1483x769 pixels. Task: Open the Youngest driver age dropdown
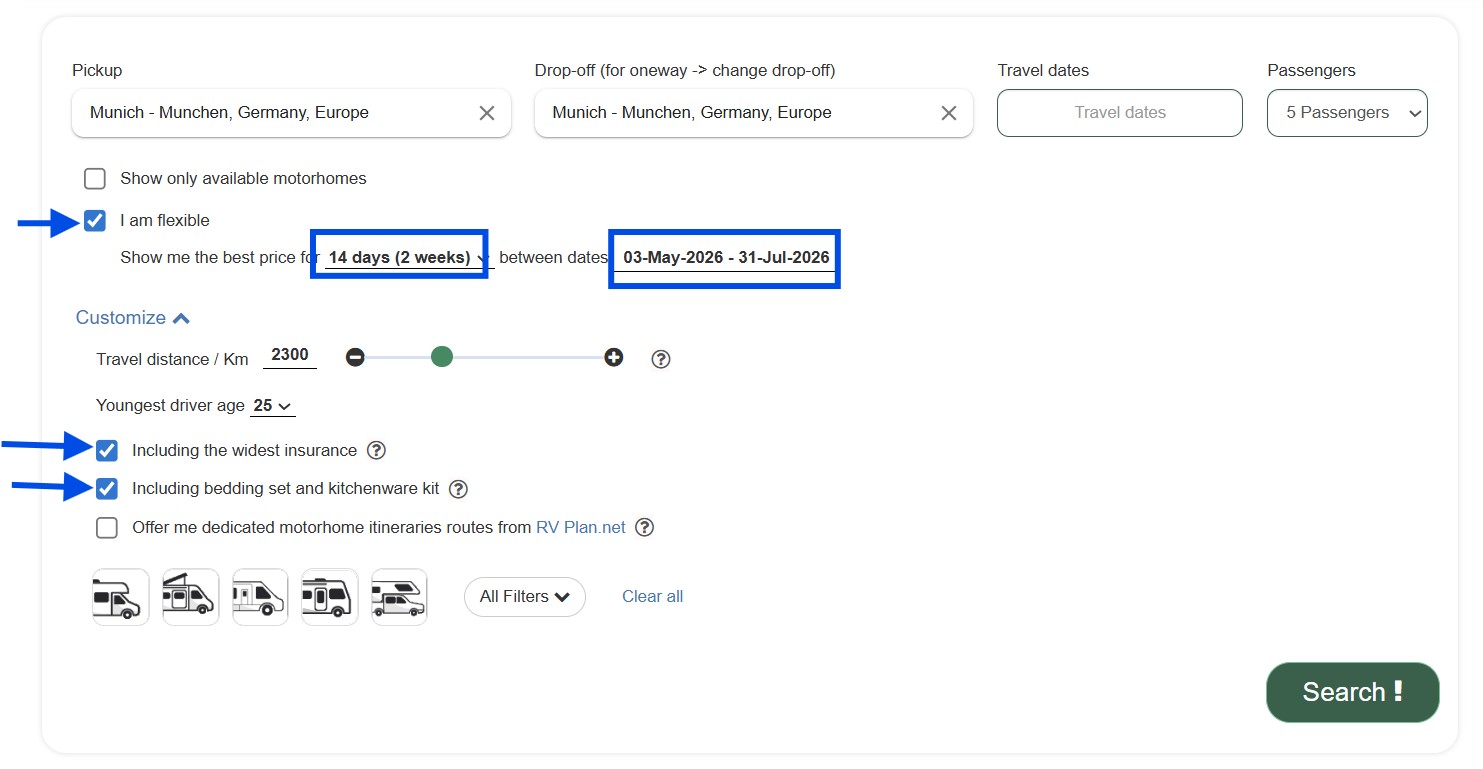273,406
